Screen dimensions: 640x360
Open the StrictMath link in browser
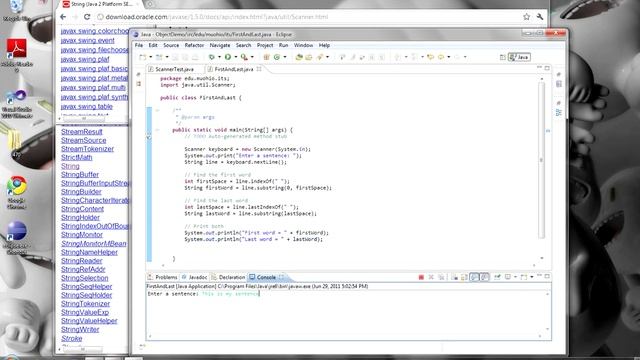click(77, 158)
